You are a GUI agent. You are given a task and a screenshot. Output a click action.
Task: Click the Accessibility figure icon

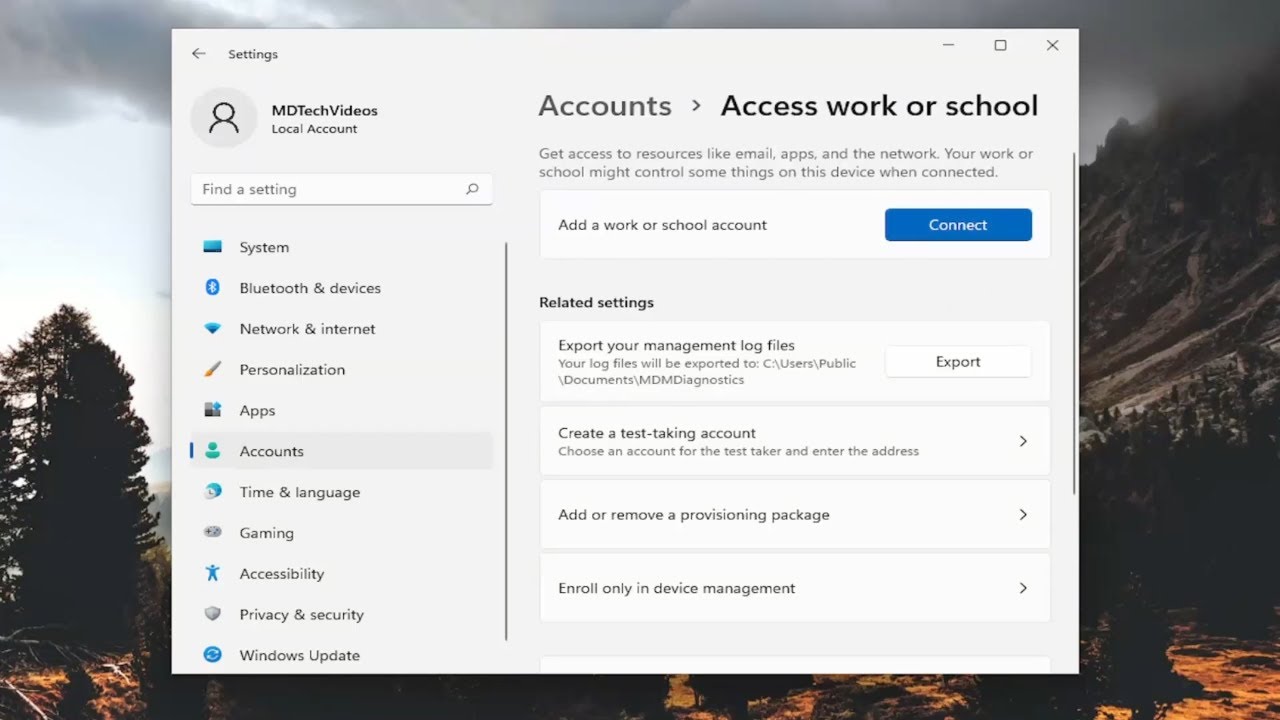(212, 574)
